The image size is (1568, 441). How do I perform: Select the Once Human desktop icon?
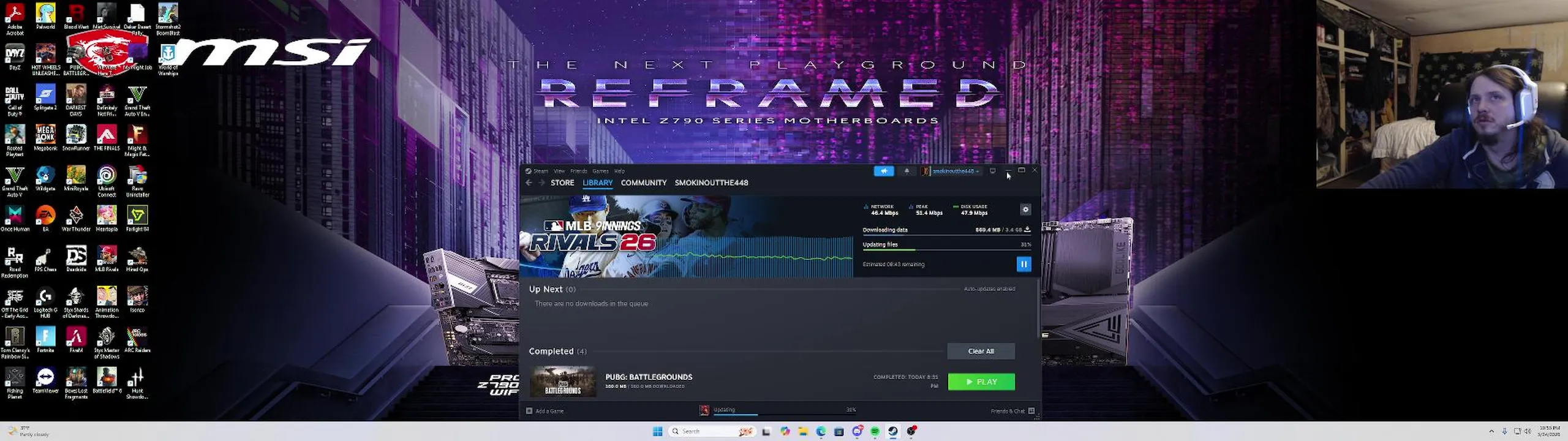[15, 219]
